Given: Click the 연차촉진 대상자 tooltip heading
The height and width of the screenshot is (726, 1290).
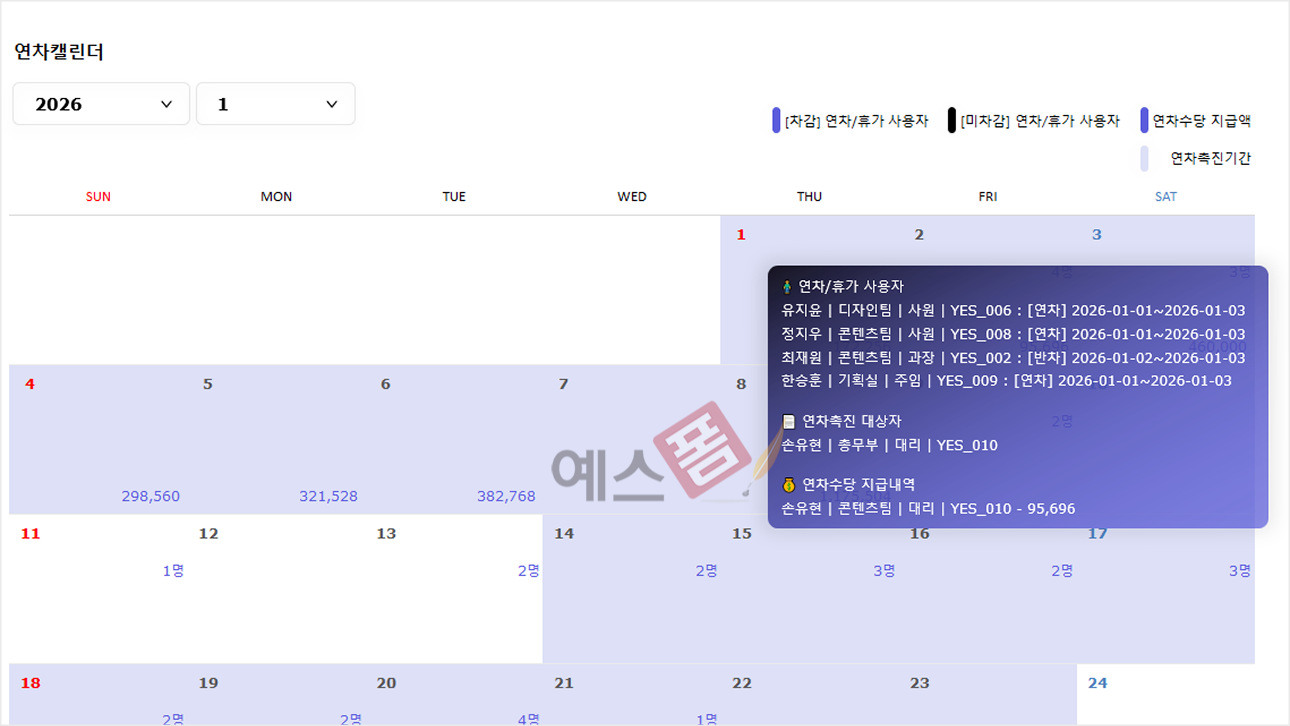Looking at the screenshot, I should tap(852, 422).
